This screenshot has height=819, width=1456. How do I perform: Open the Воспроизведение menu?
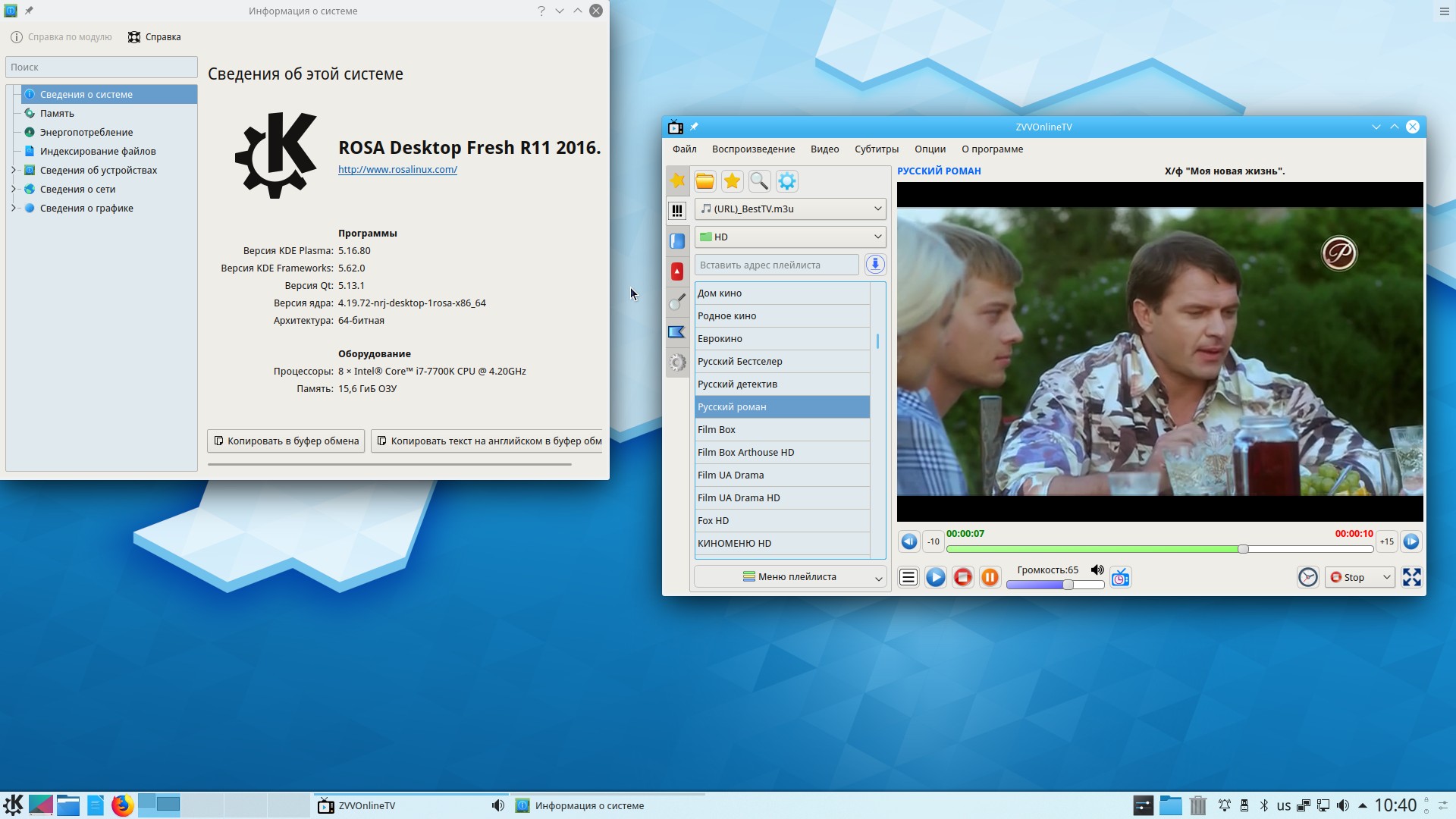click(752, 149)
